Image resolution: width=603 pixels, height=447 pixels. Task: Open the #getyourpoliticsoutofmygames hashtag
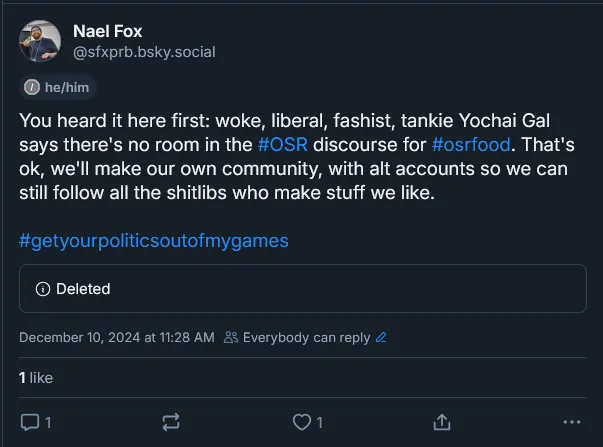point(153,241)
